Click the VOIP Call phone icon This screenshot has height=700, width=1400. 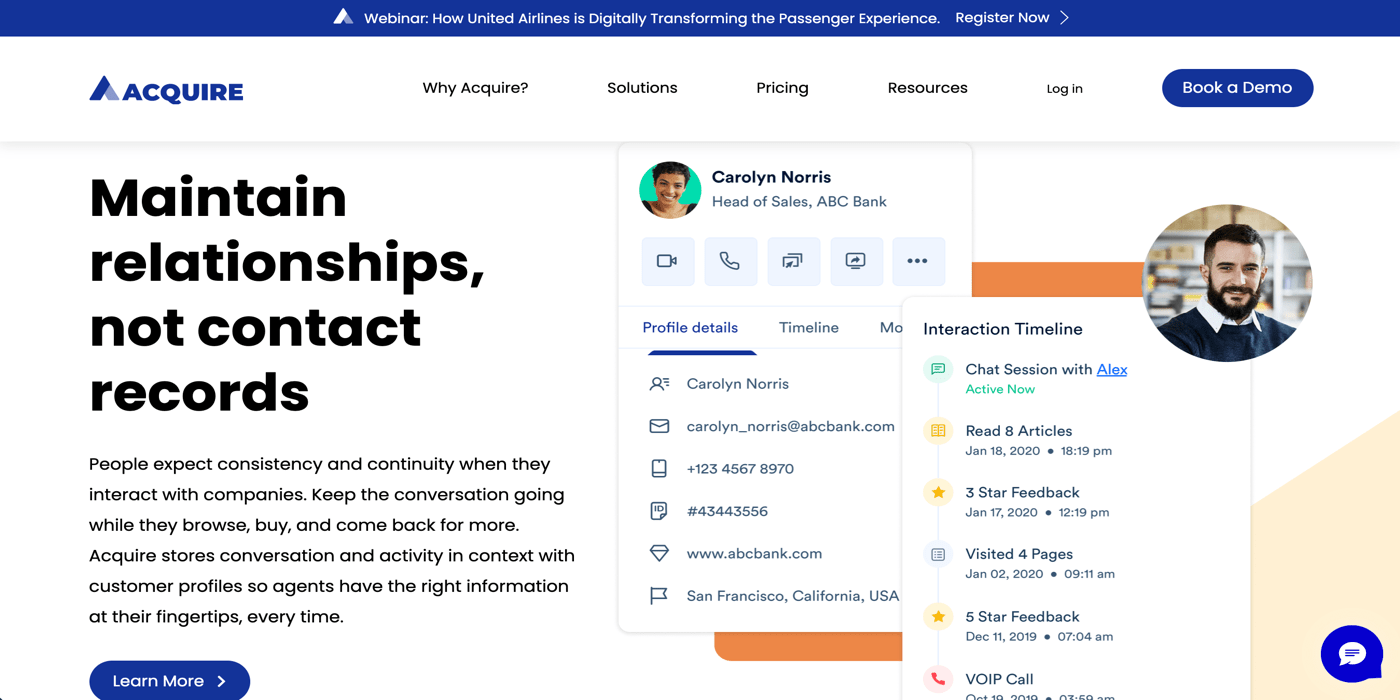pos(938,679)
